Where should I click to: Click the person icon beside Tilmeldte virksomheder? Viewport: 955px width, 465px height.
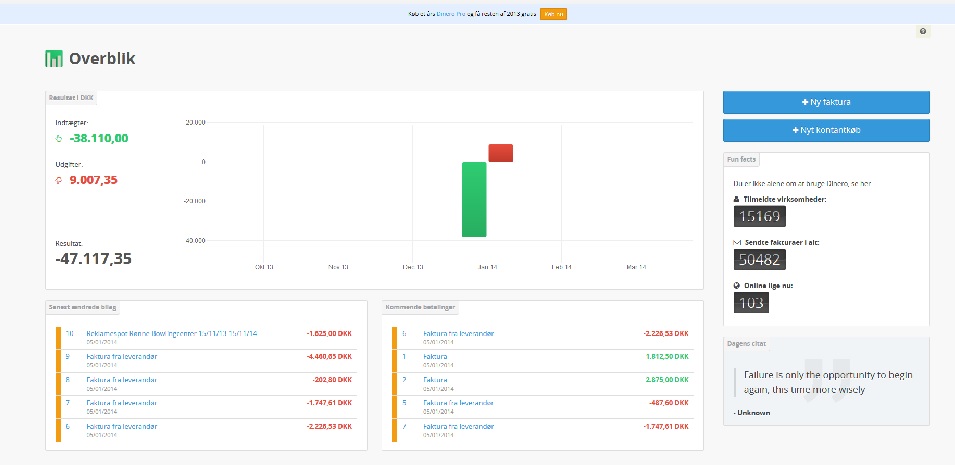(x=737, y=199)
